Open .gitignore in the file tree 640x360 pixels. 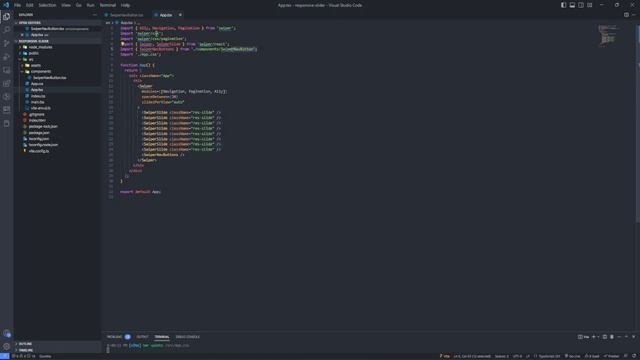(36, 114)
